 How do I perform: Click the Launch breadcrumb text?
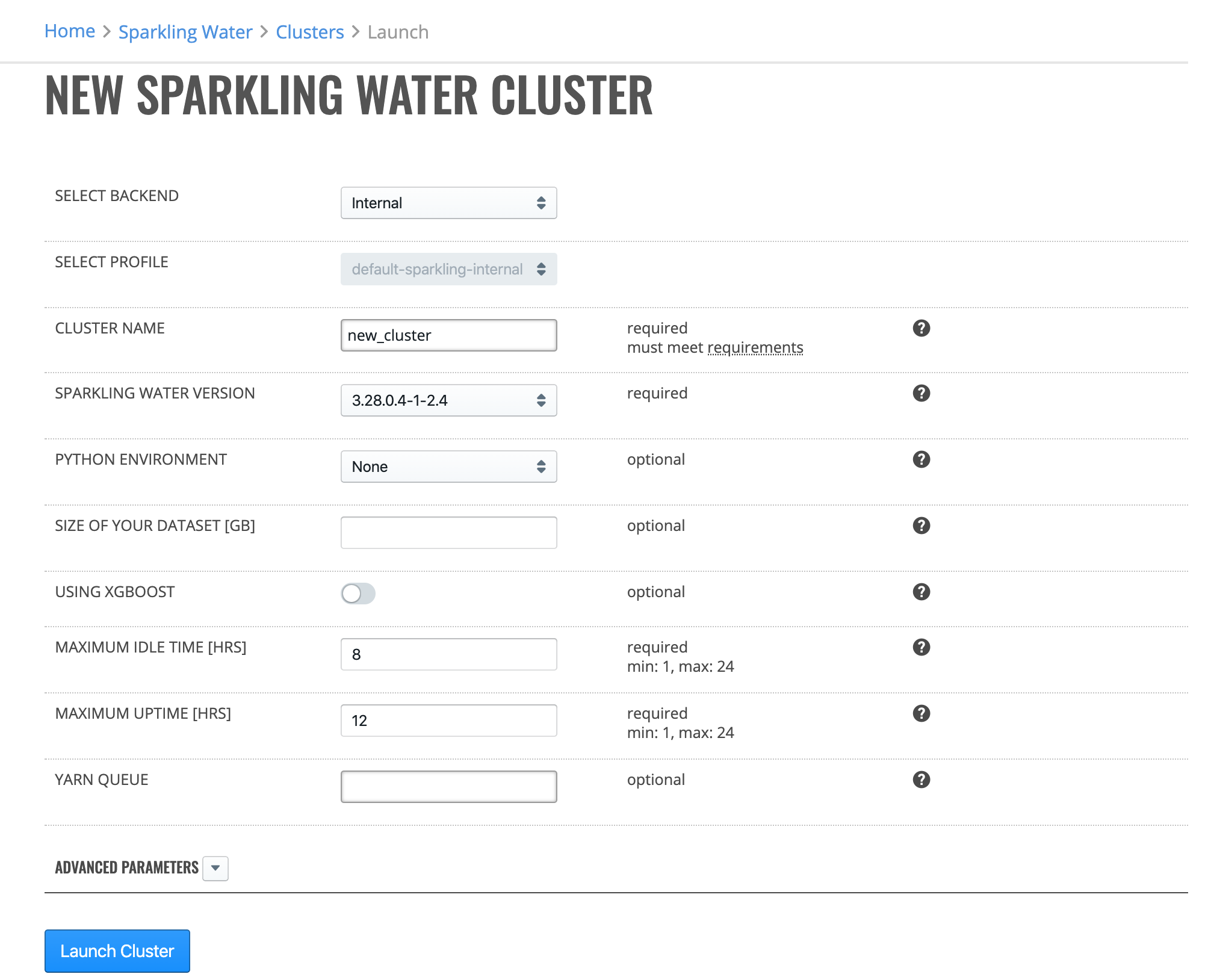(x=398, y=32)
